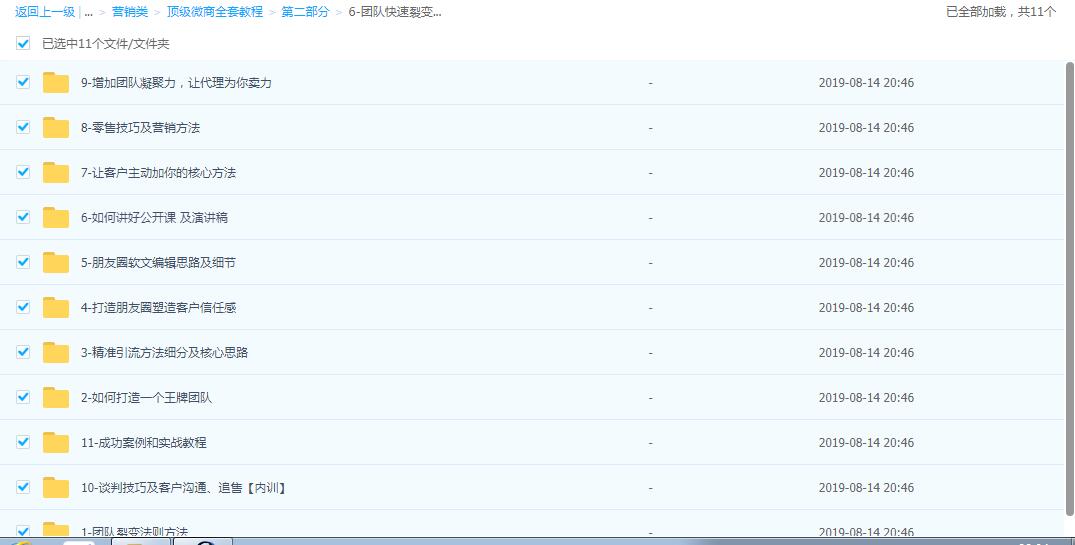Screen dimensions: 1075x545
Task: Click 返回上一级 to go back
Action: [44, 12]
